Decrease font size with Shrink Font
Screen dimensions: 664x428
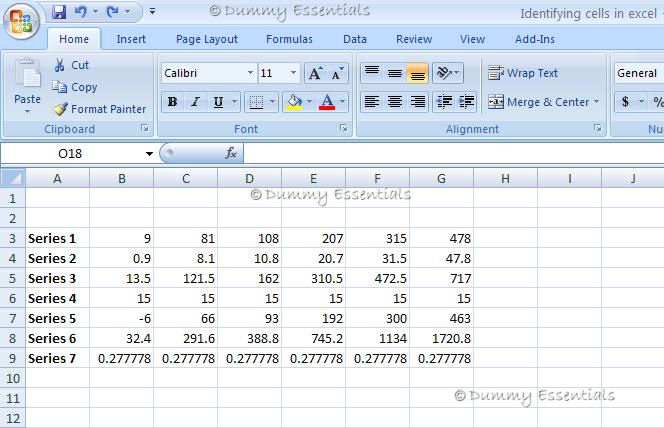pos(338,73)
